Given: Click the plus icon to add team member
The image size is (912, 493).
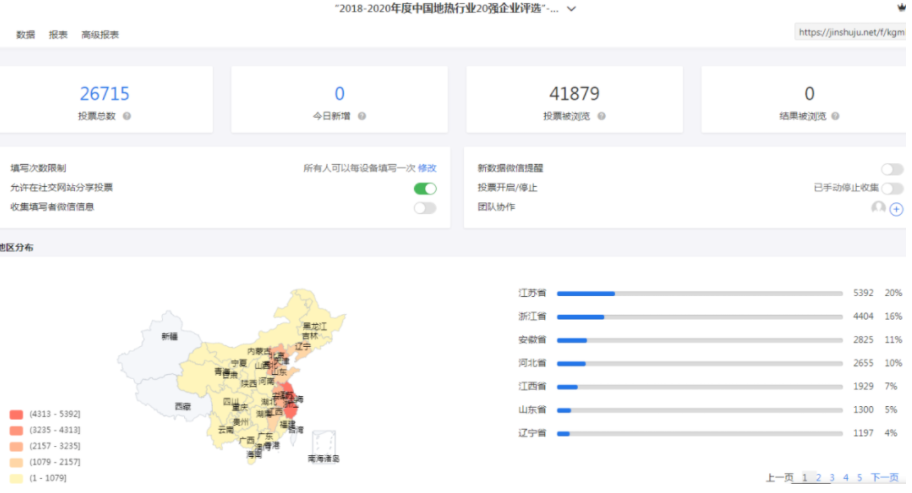Looking at the screenshot, I should pos(896,209).
